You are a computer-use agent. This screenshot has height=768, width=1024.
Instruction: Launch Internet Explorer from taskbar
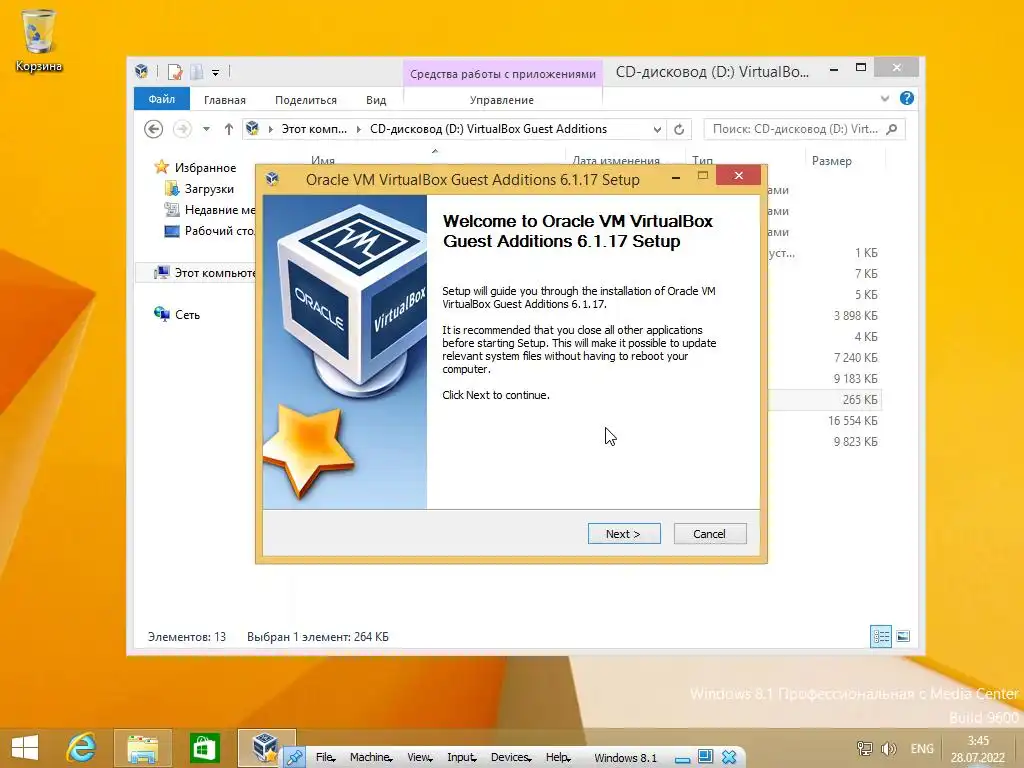pos(81,748)
